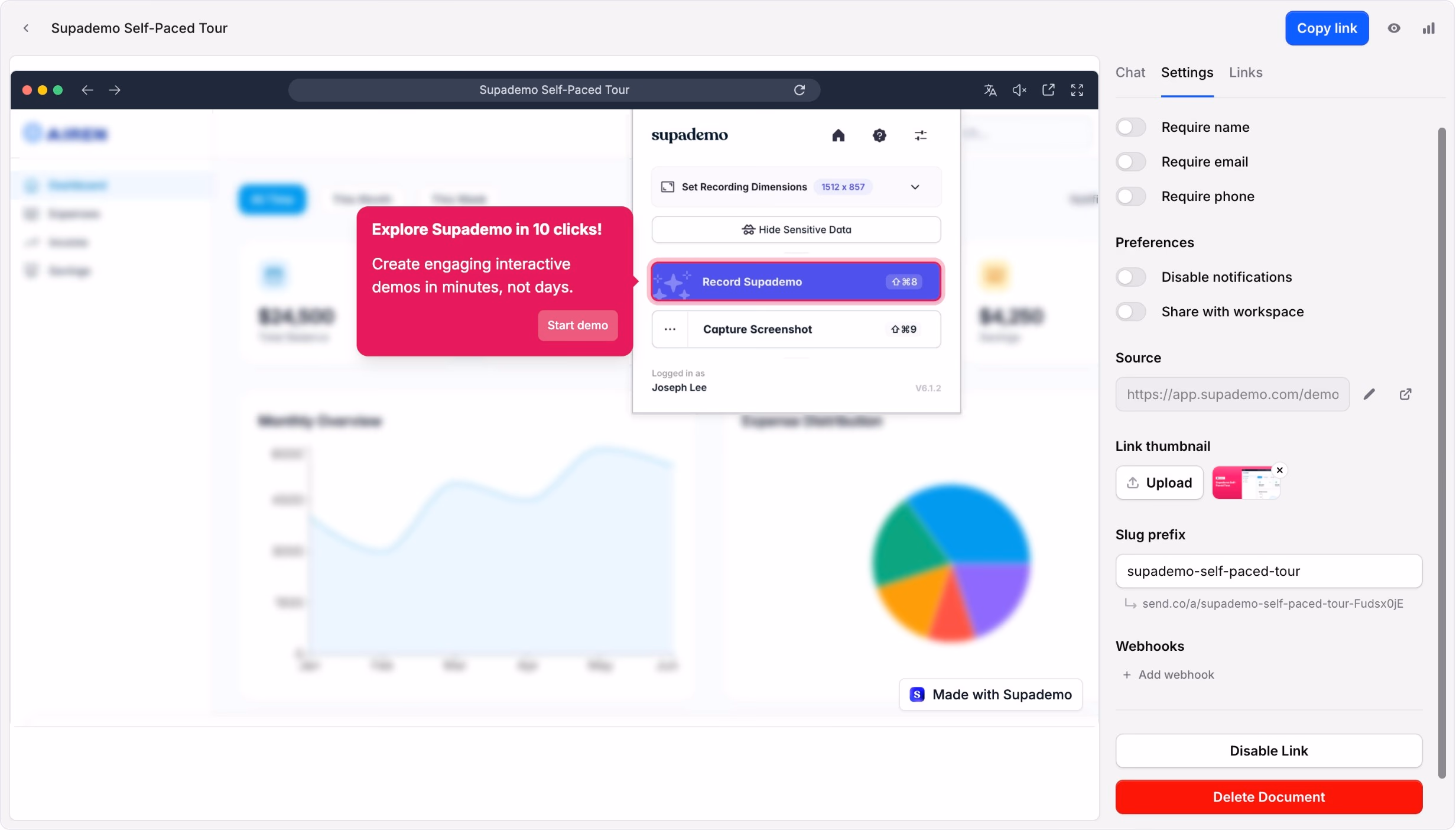The image size is (1456, 830).
Task: Turn on Share with workspace
Action: tap(1130, 312)
